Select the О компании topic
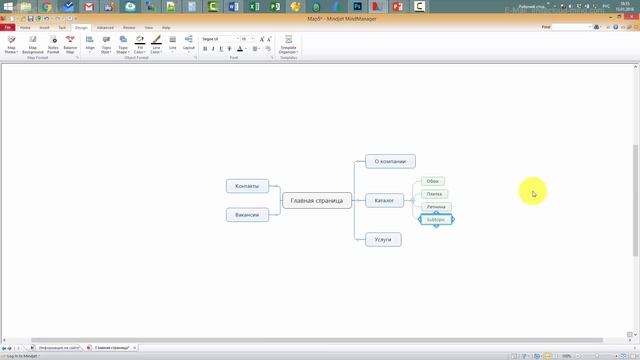Screen dimensions: 640x360 click(x=390, y=161)
